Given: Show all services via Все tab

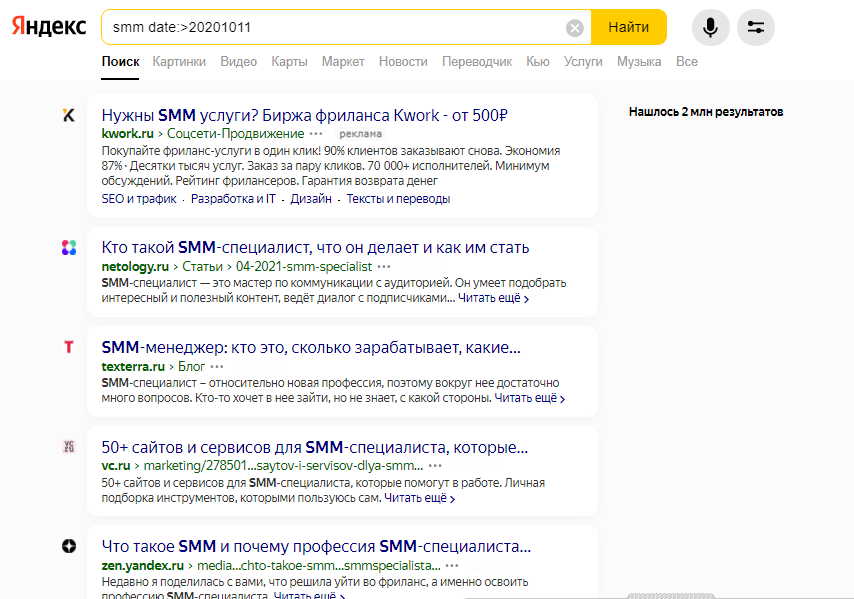Looking at the screenshot, I should pos(687,62).
